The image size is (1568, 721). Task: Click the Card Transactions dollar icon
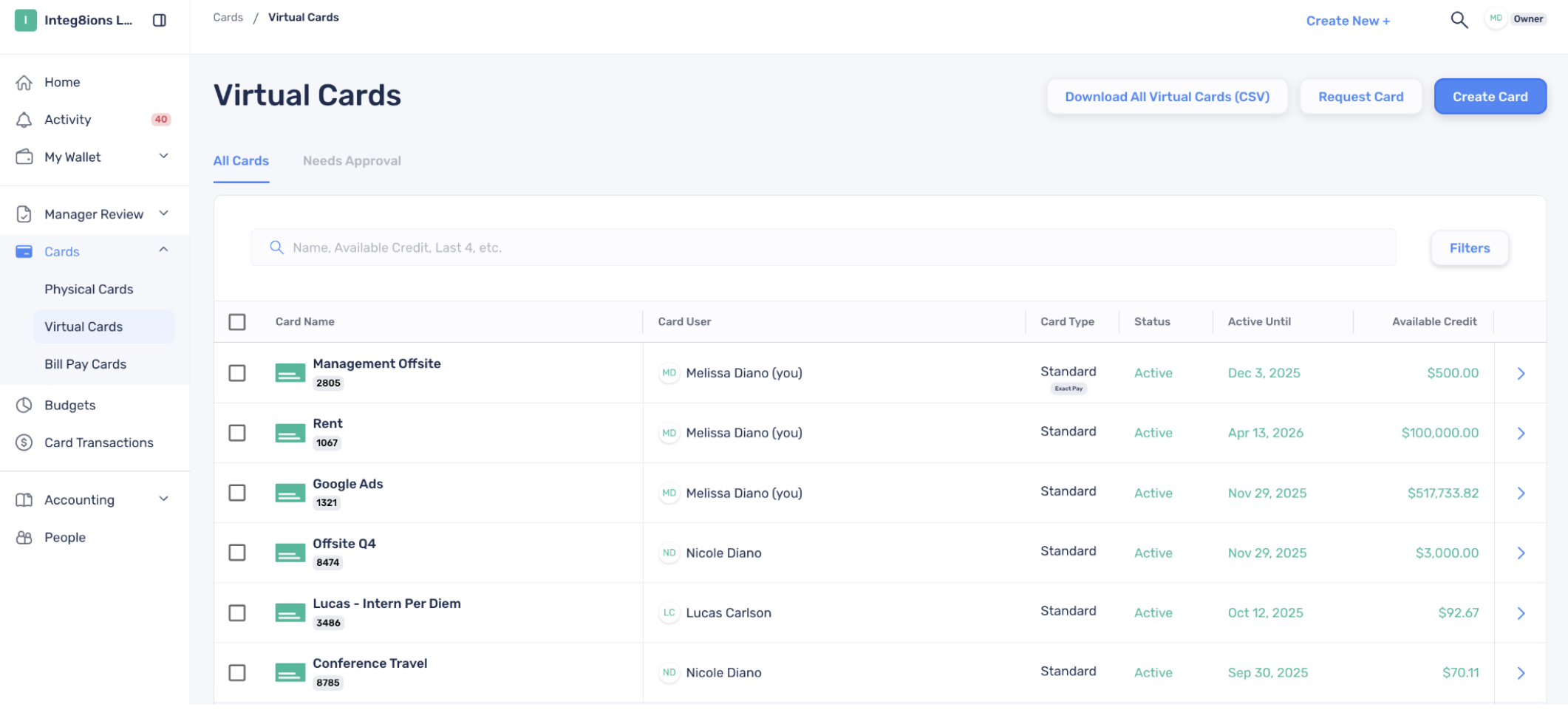point(24,442)
